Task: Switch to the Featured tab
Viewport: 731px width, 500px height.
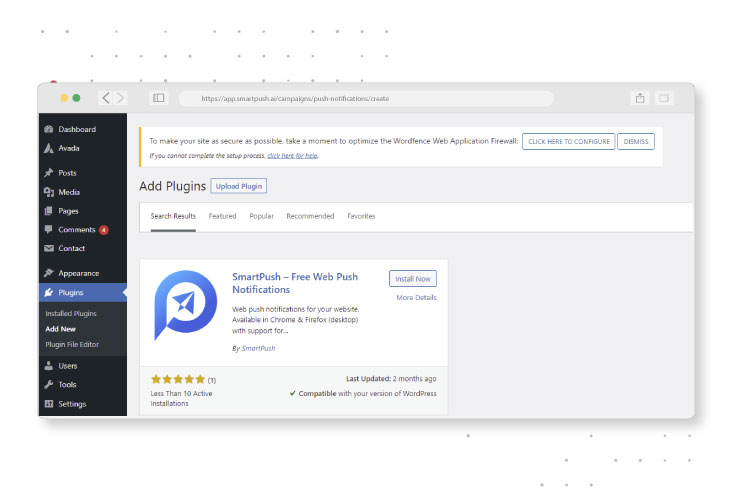Action: click(222, 216)
